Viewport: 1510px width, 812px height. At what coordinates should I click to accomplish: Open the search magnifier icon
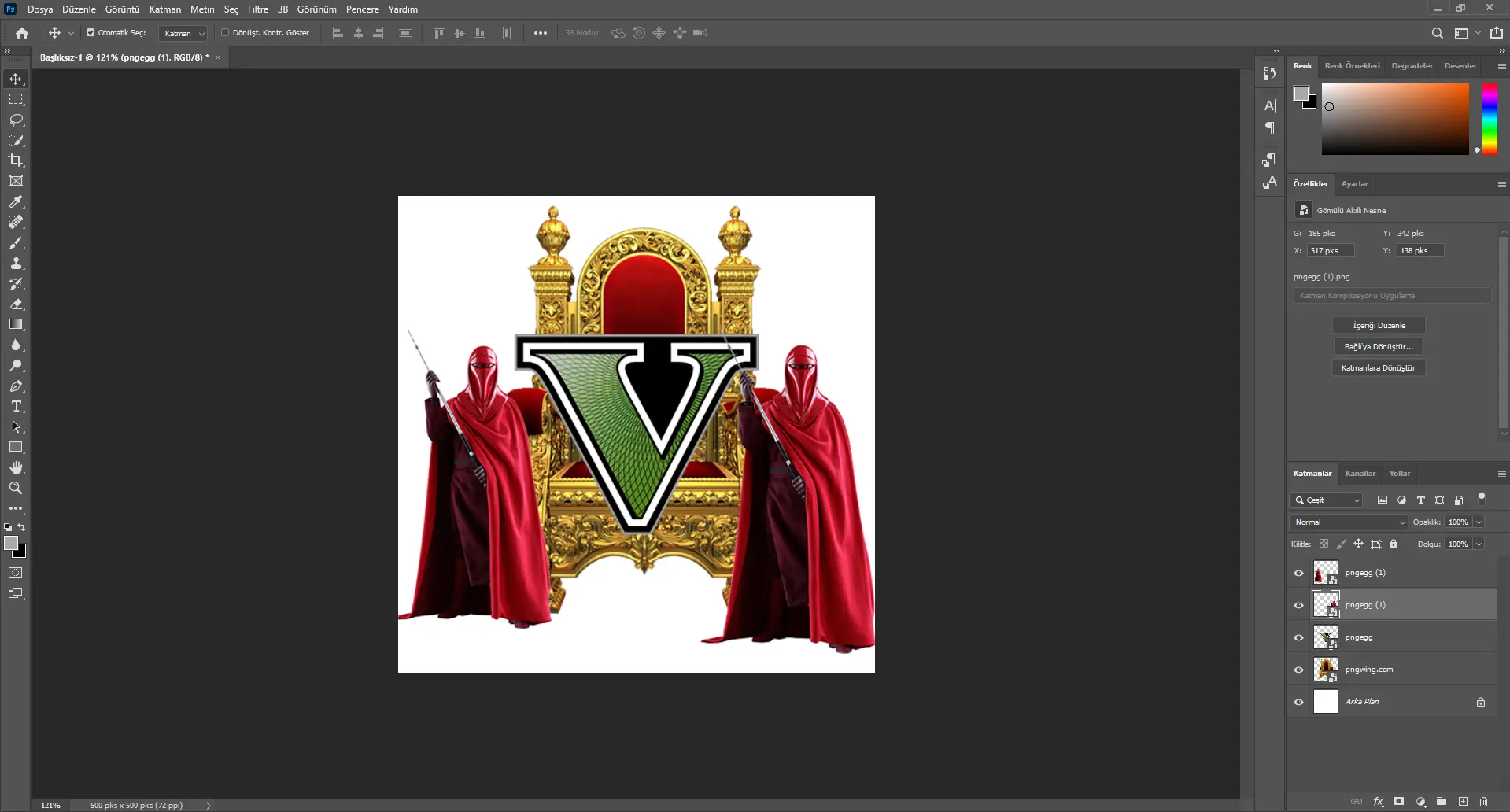click(1437, 33)
